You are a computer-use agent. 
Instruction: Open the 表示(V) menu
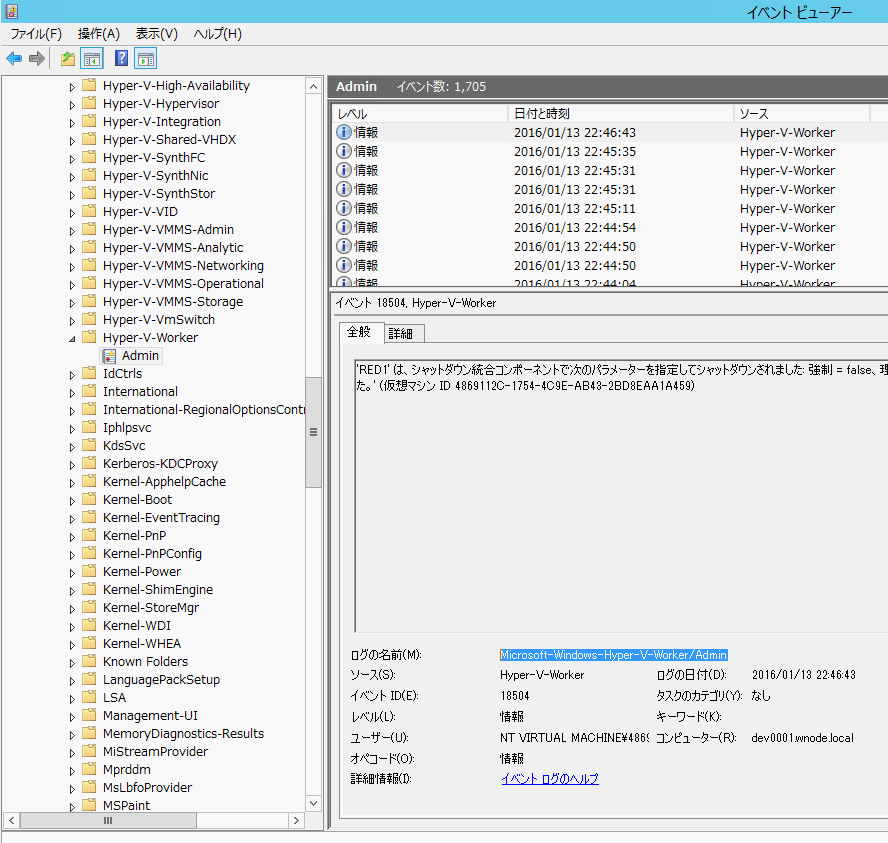click(x=156, y=34)
